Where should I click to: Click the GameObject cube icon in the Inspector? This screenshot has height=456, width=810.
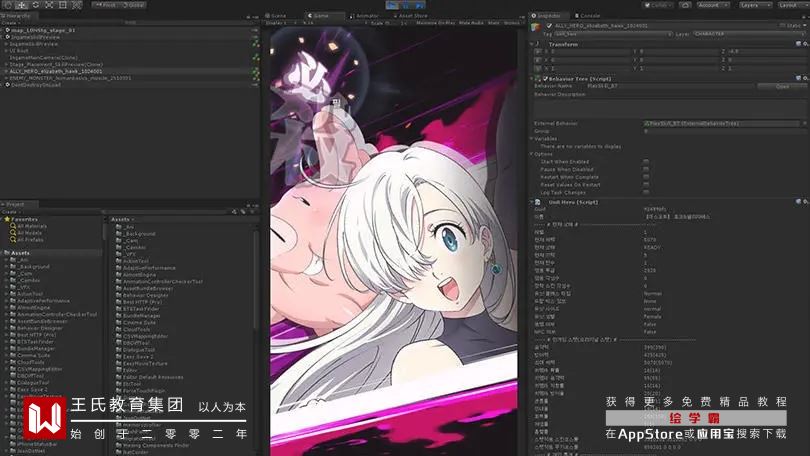tap(536, 26)
